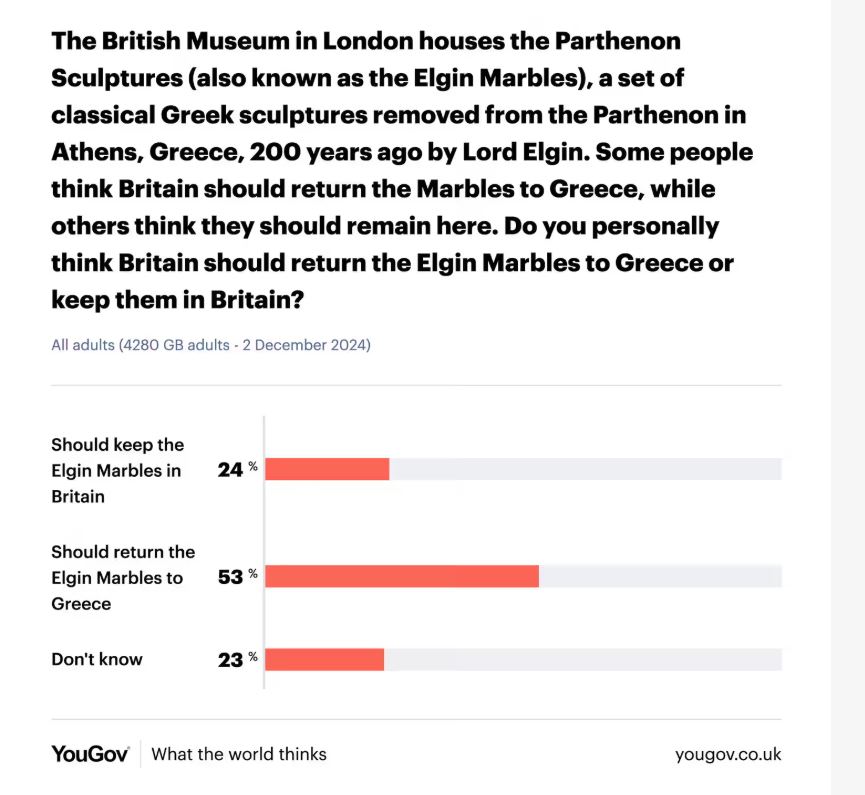Click the 23 percent value

237,660
